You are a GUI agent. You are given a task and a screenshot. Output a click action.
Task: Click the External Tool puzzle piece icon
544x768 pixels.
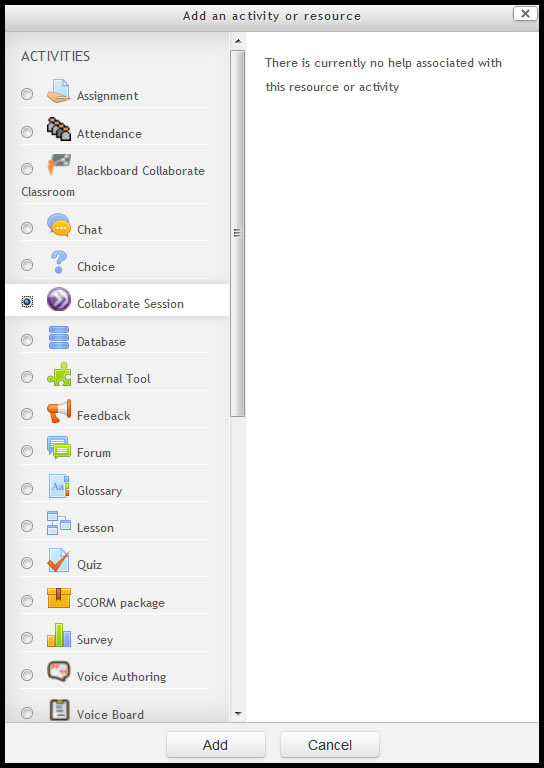tap(59, 375)
